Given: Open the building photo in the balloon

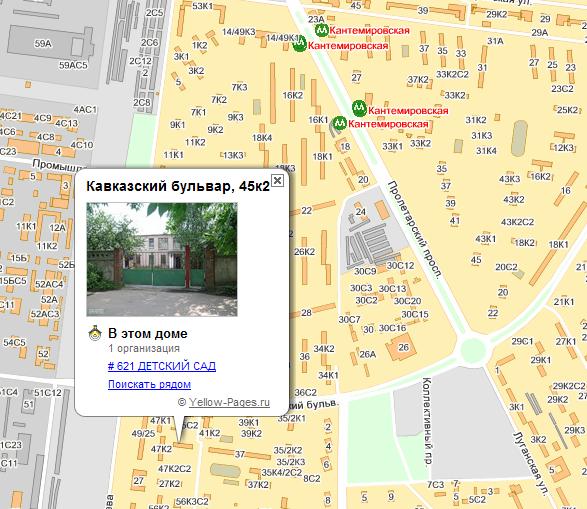Looking at the screenshot, I should (x=162, y=259).
